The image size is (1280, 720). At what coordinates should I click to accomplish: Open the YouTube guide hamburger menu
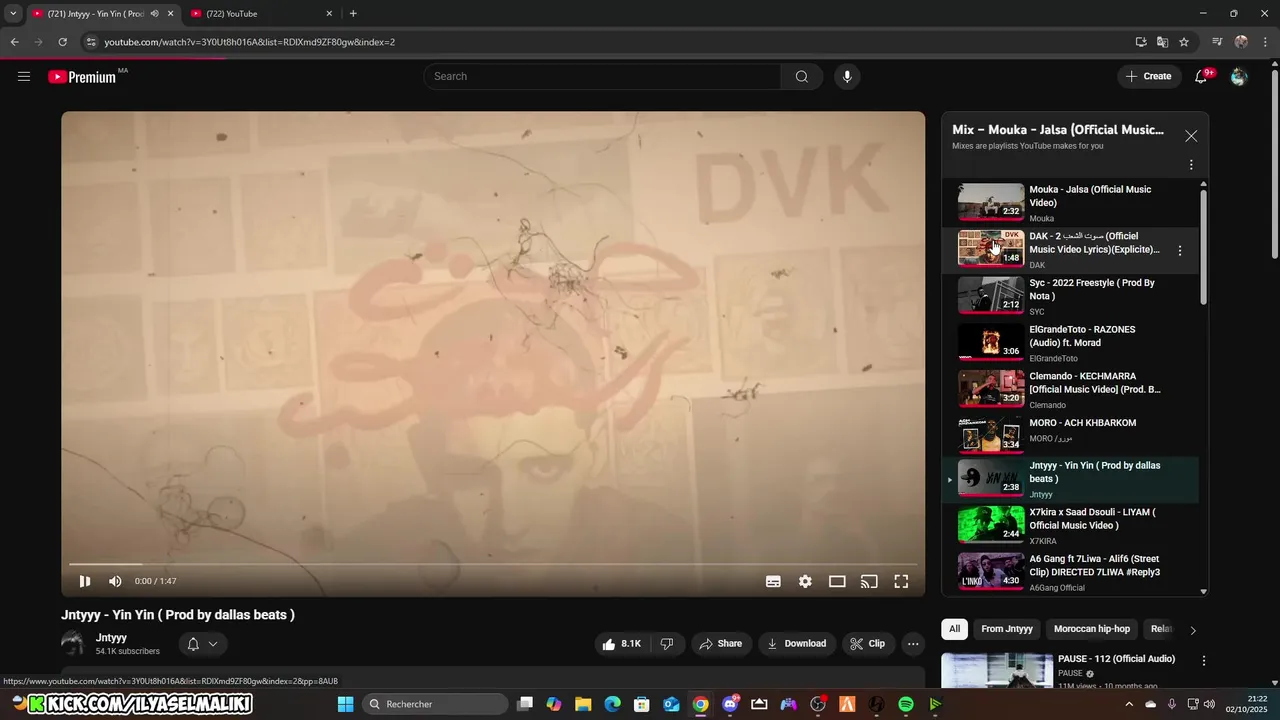click(x=24, y=76)
